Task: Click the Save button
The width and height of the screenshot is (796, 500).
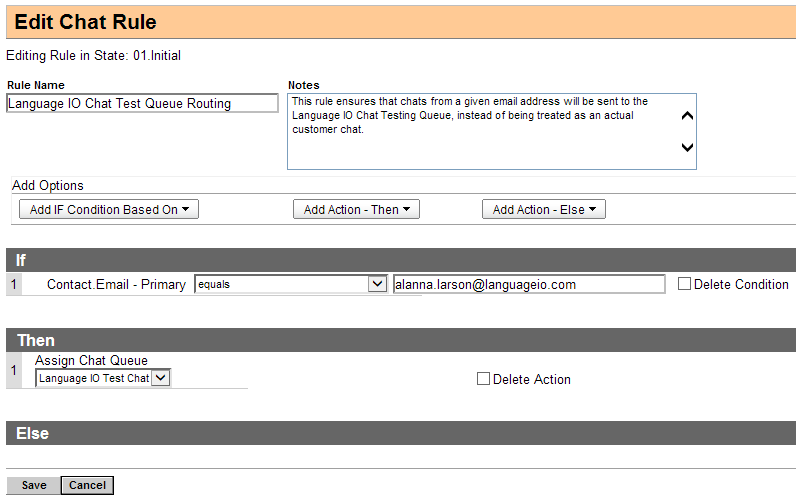Action: point(33,485)
